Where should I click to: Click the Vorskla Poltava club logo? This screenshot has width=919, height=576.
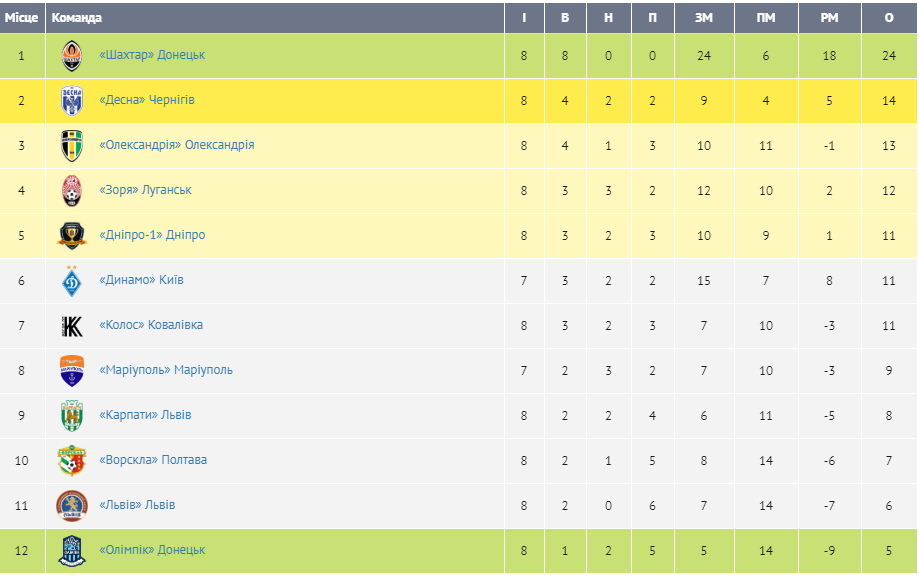coord(72,461)
